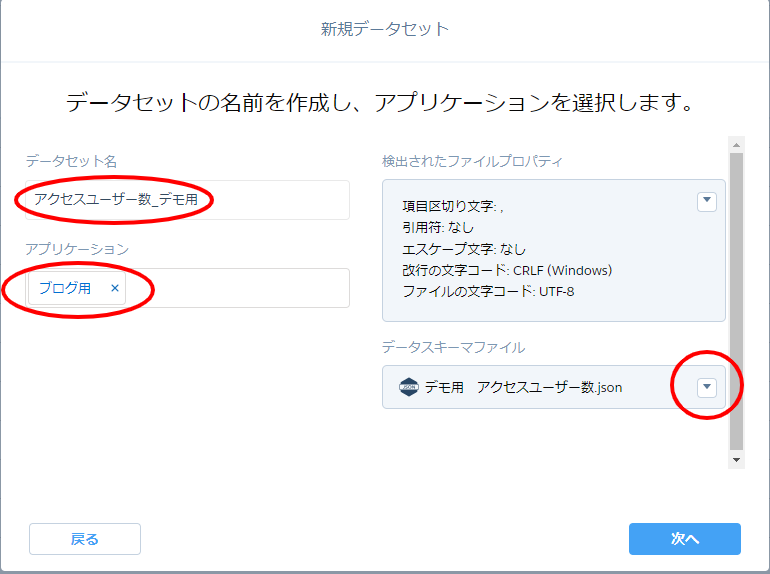Image resolution: width=770 pixels, height=574 pixels.
Task: Click the ファイルの文字コード: UTF-8 line
Action: (x=488, y=291)
